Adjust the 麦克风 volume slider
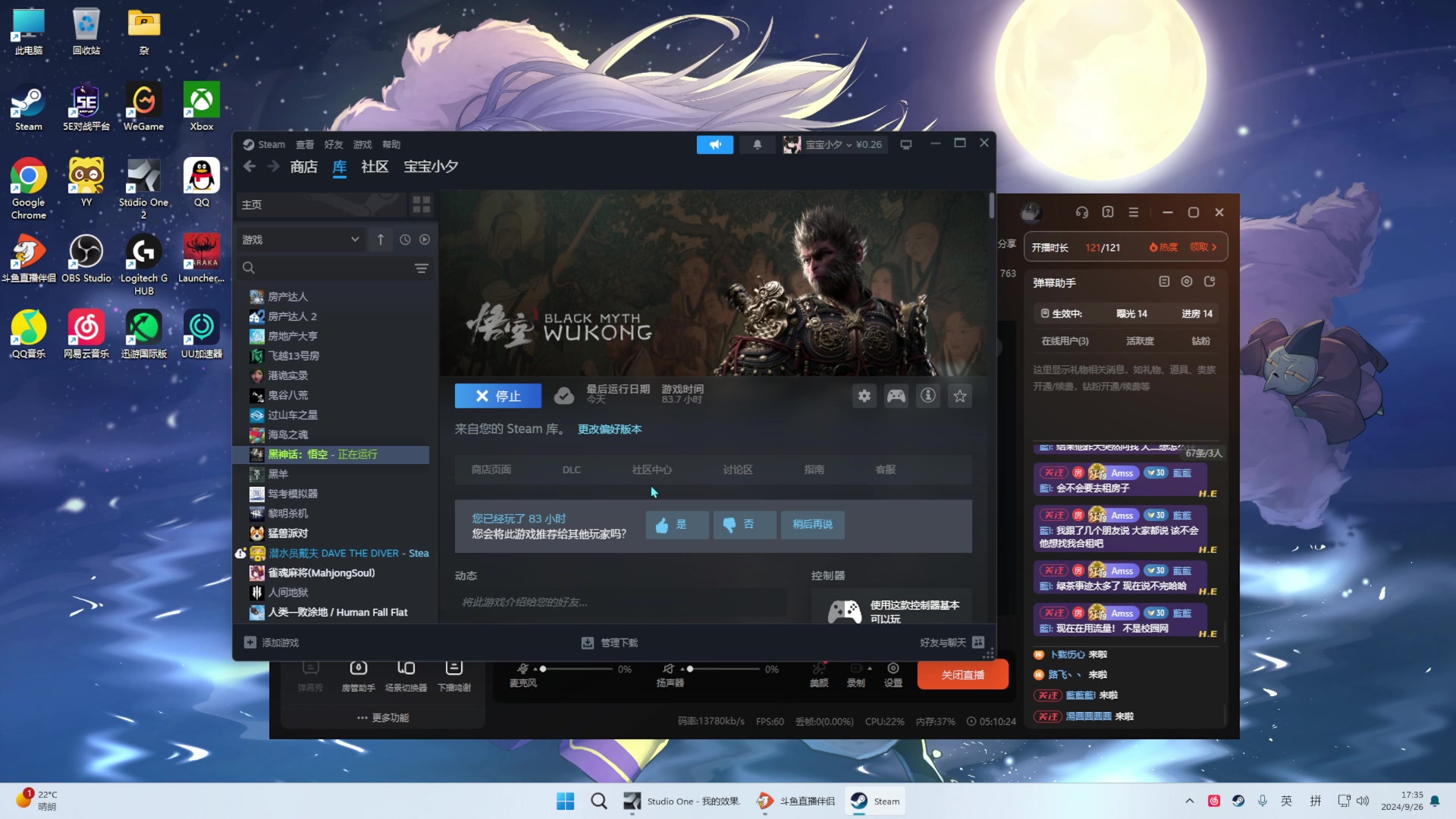The image size is (1456, 819). tap(578, 669)
